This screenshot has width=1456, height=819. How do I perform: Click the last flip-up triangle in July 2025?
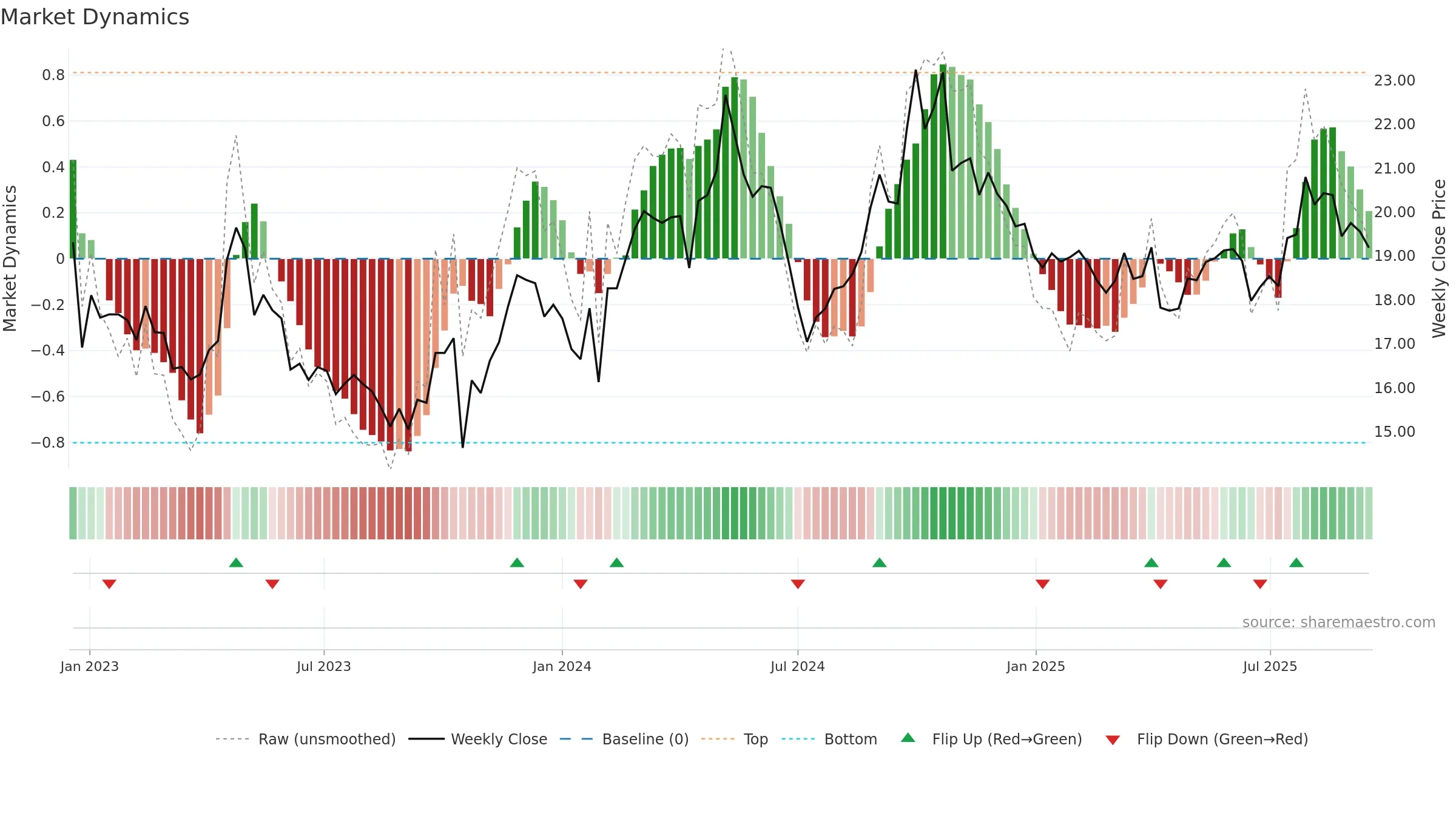[x=1296, y=562]
